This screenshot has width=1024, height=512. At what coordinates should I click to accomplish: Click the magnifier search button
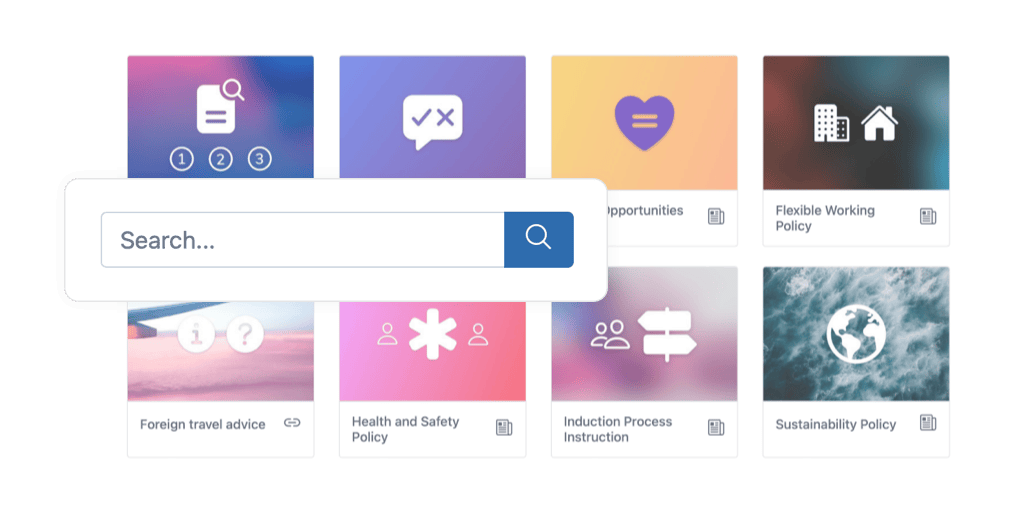click(x=539, y=240)
